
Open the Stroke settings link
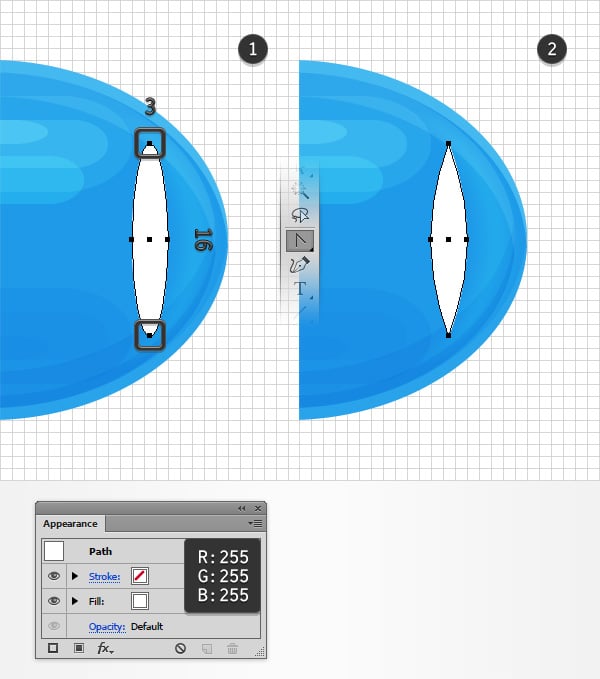coord(104,577)
